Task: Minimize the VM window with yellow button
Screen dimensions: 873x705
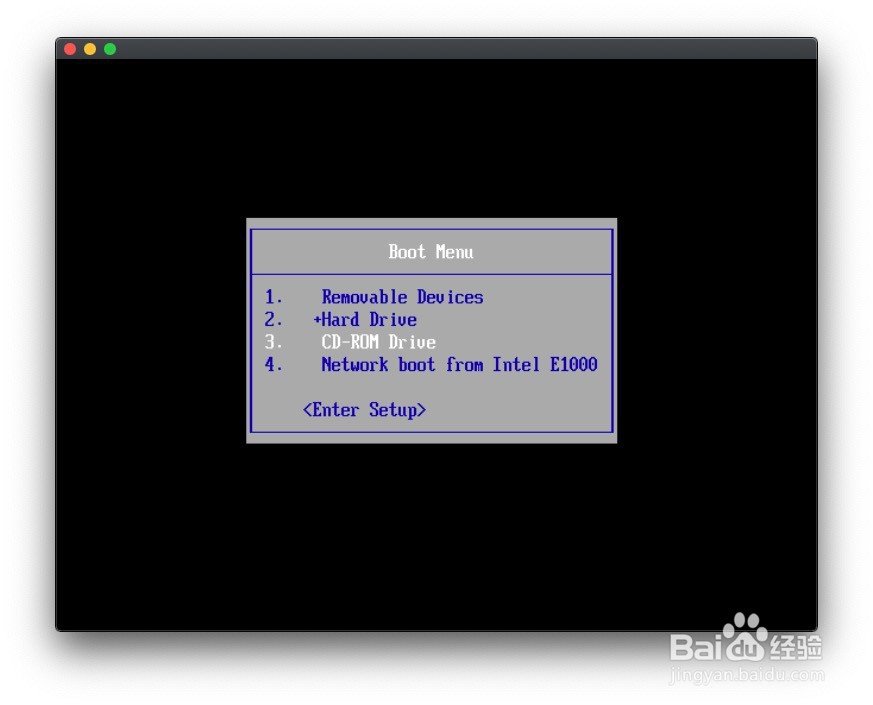Action: pos(90,49)
